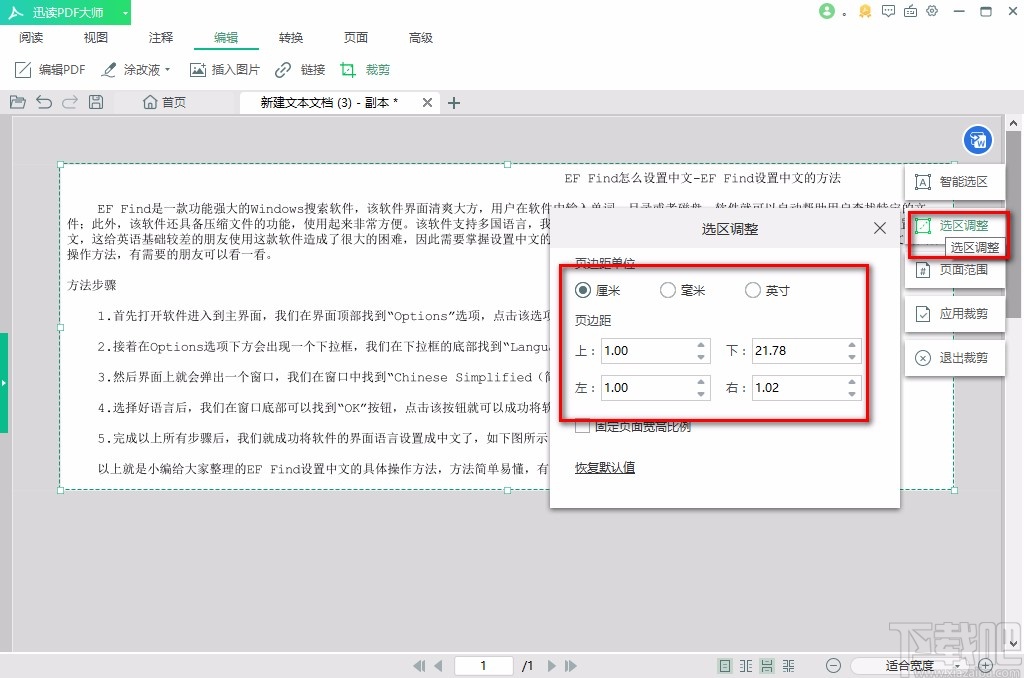Open the 高级 menu tab

421,37
